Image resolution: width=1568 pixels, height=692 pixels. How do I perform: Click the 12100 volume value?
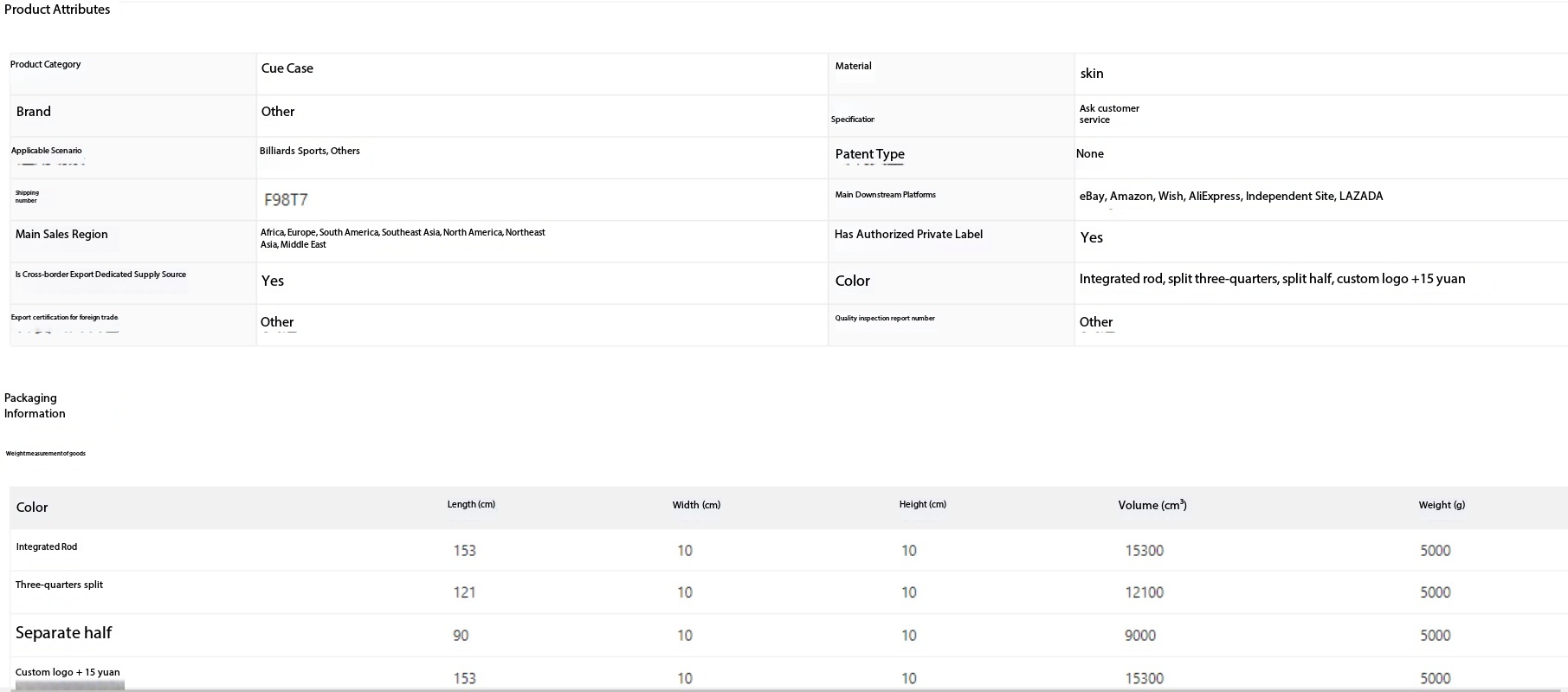click(x=1144, y=592)
